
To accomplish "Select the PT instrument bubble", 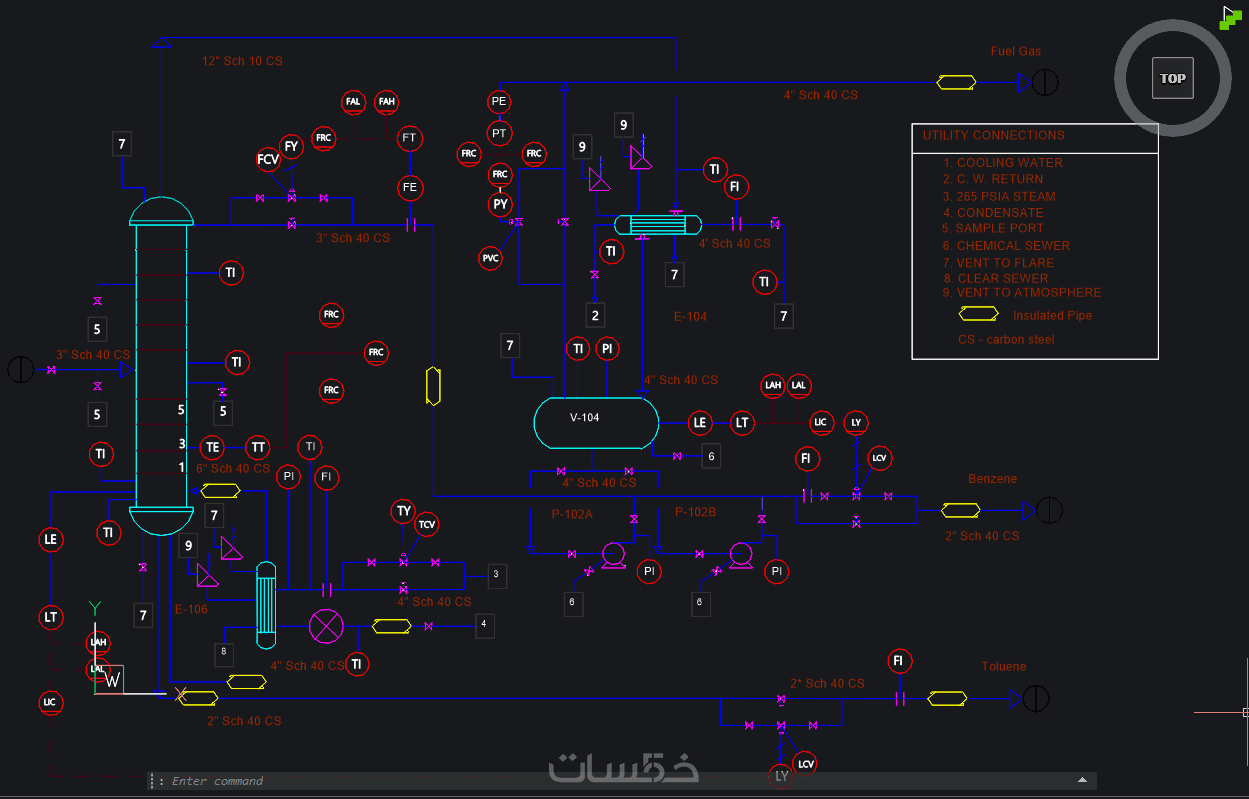I will pyautogui.click(x=499, y=131).
